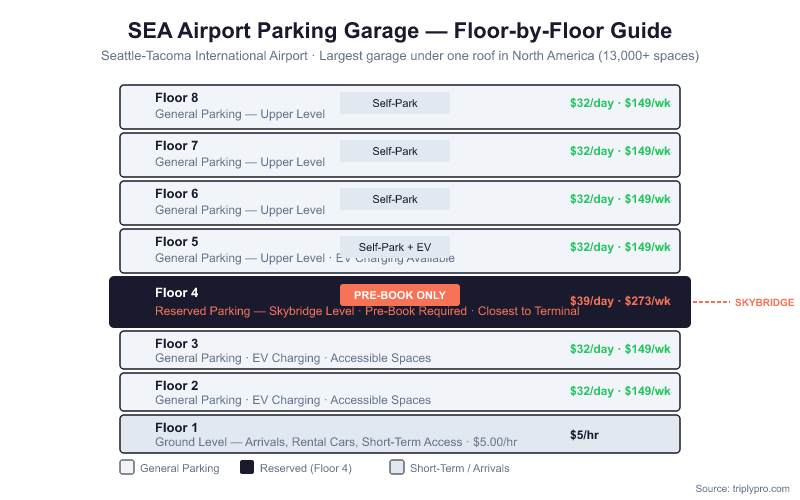Click the Short-Term / Arrivals legend swatch
The image size is (800, 500).
coord(397,467)
